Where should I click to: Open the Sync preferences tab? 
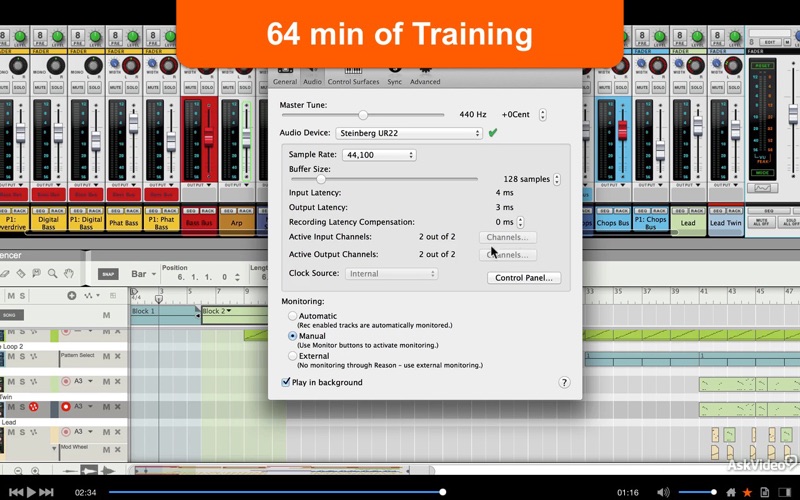point(394,77)
